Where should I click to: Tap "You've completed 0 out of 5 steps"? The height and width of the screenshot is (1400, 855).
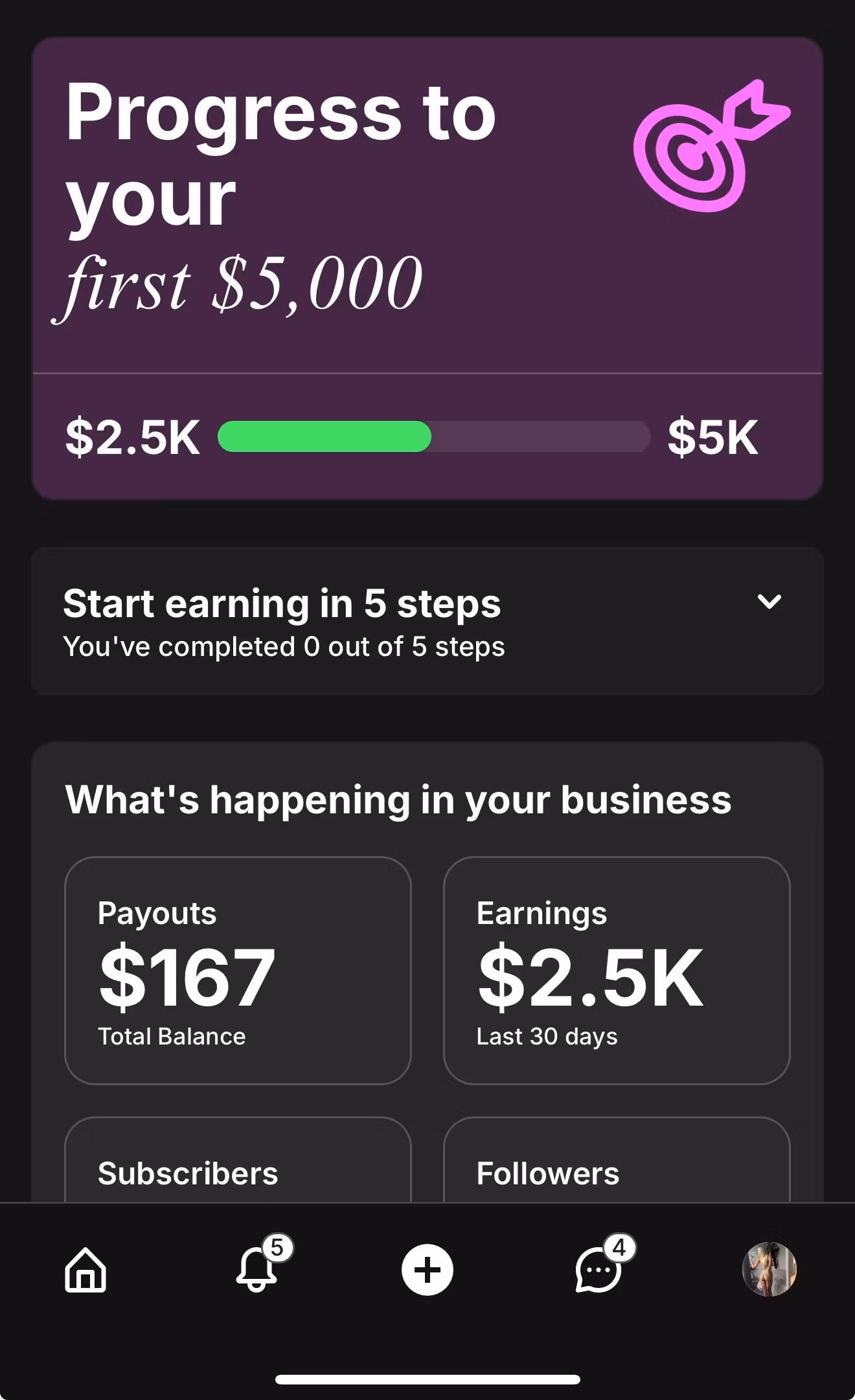tap(284, 647)
